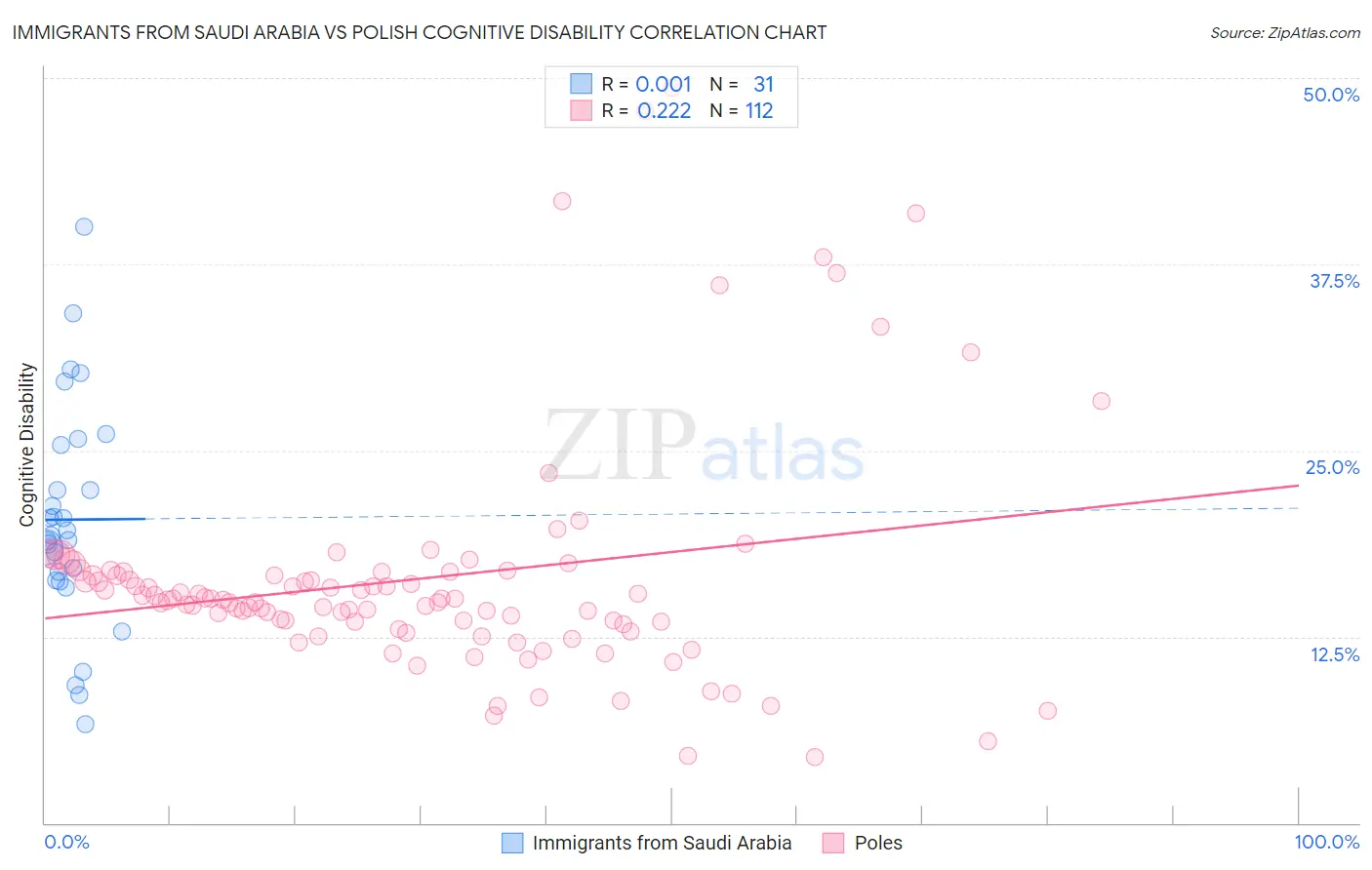Click the lowest blue data point at bottom left
This screenshot has width=1372, height=870.
(85, 724)
